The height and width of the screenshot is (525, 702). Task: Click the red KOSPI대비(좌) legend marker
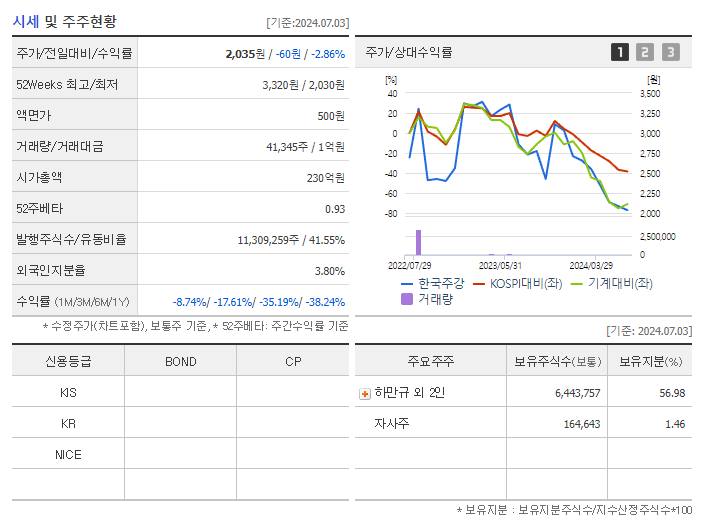point(479,284)
